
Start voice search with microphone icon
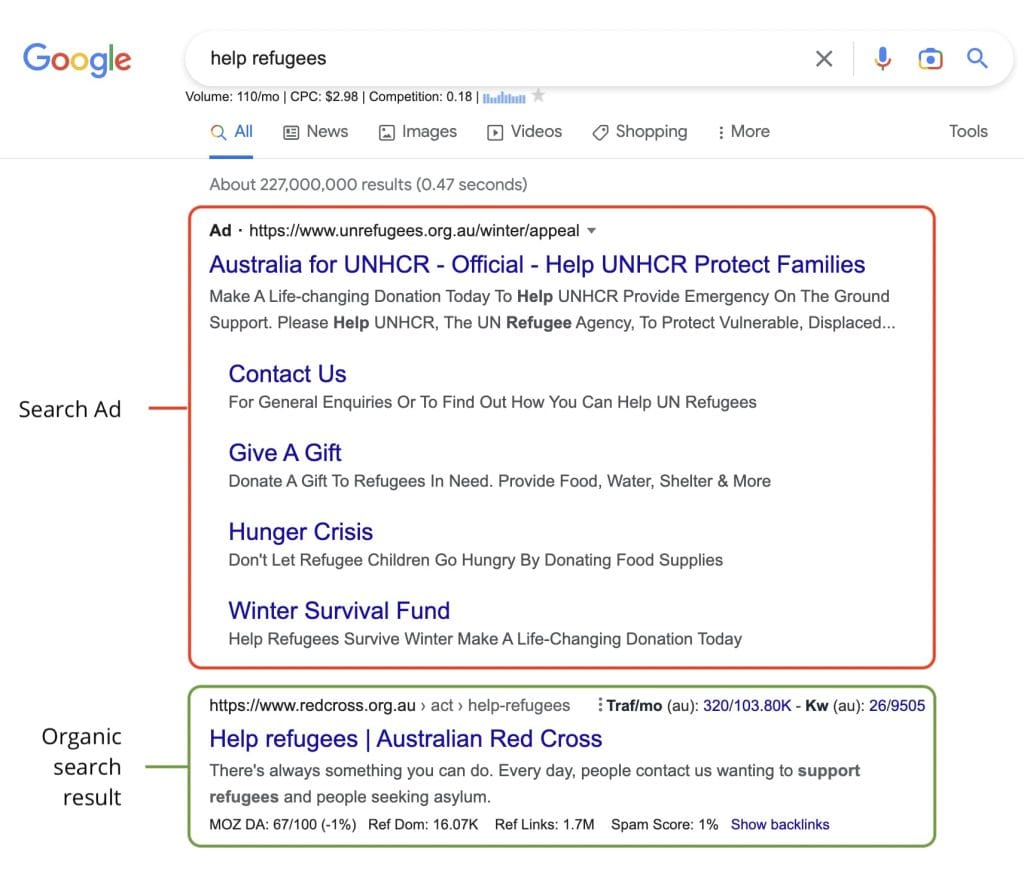click(882, 59)
